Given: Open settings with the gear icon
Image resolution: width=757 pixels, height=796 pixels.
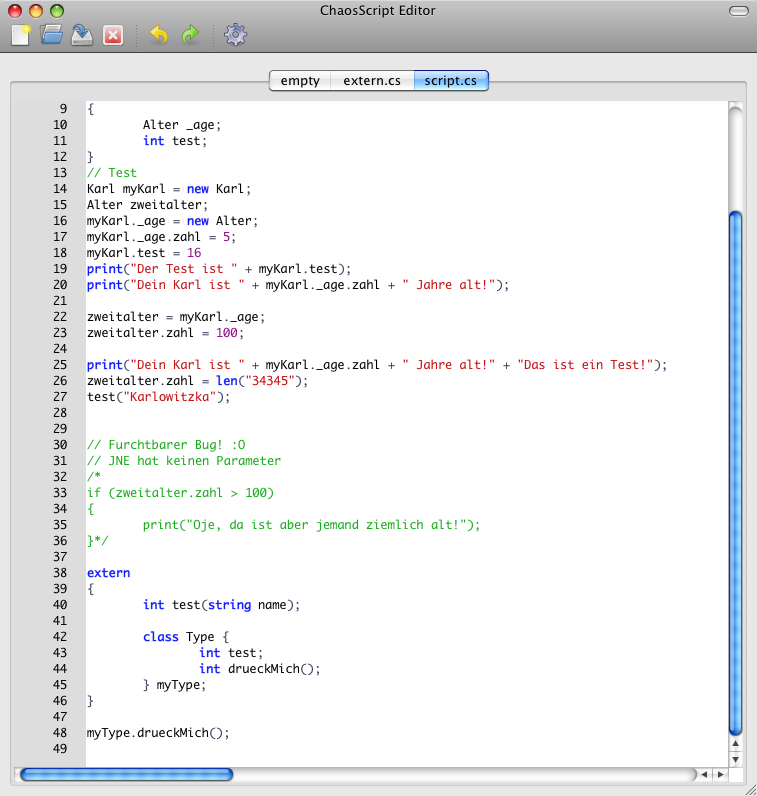Looking at the screenshot, I should tap(235, 35).
